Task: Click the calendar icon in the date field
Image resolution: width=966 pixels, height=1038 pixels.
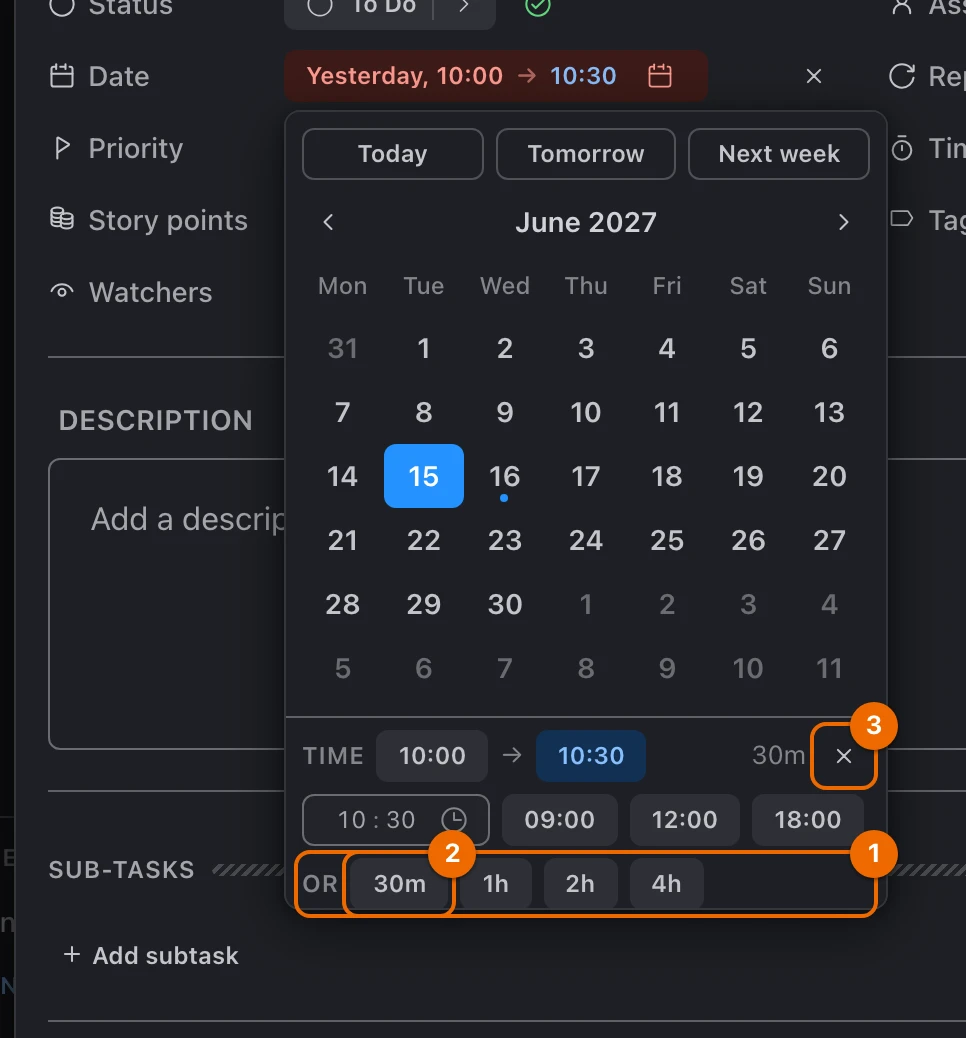Action: [659, 75]
